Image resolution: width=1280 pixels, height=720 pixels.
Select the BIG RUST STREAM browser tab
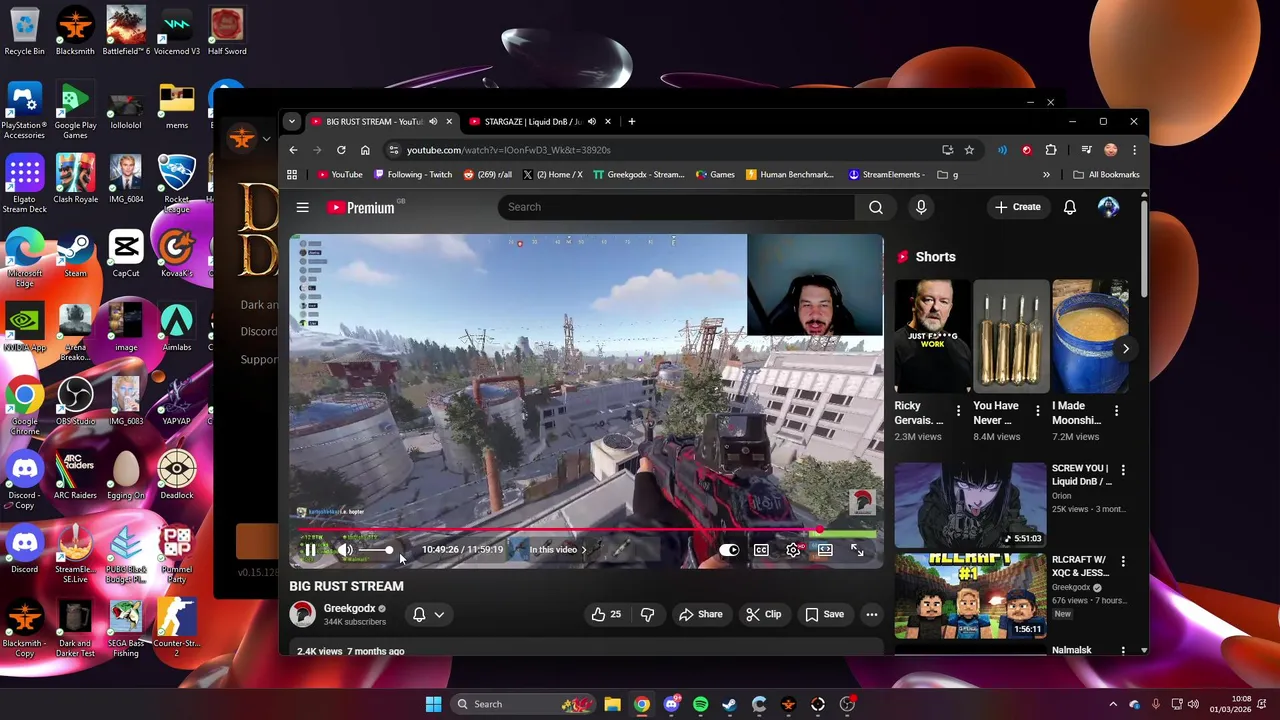(373, 122)
